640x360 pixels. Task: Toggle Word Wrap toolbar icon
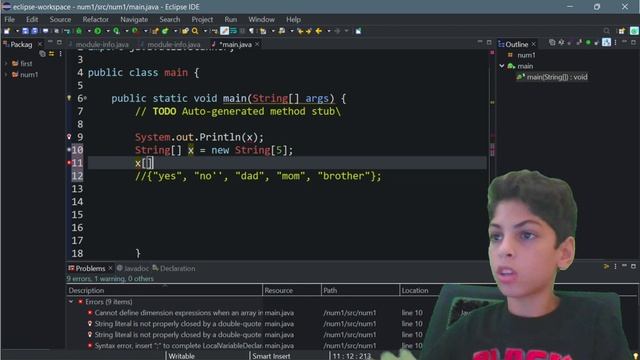tap(233, 31)
